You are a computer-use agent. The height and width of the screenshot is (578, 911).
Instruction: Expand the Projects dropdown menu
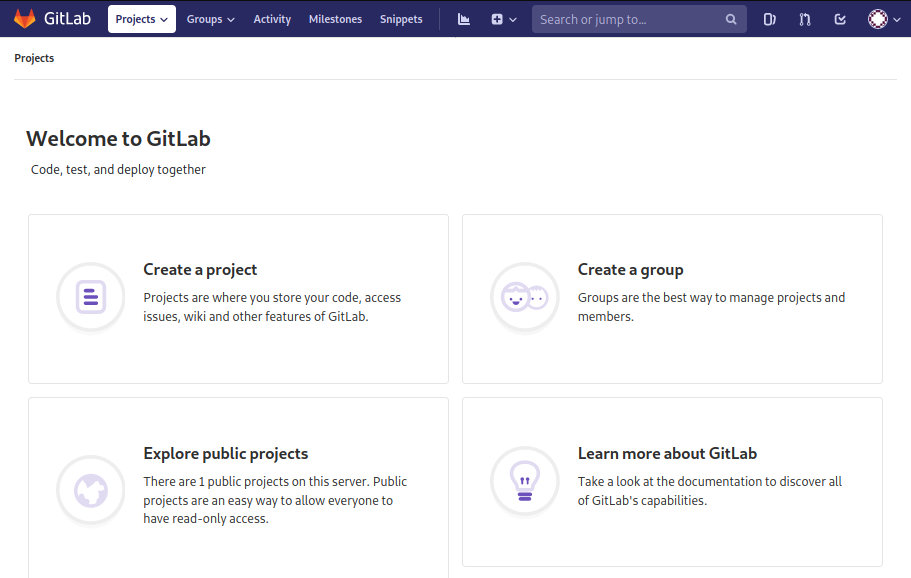[x=142, y=19]
